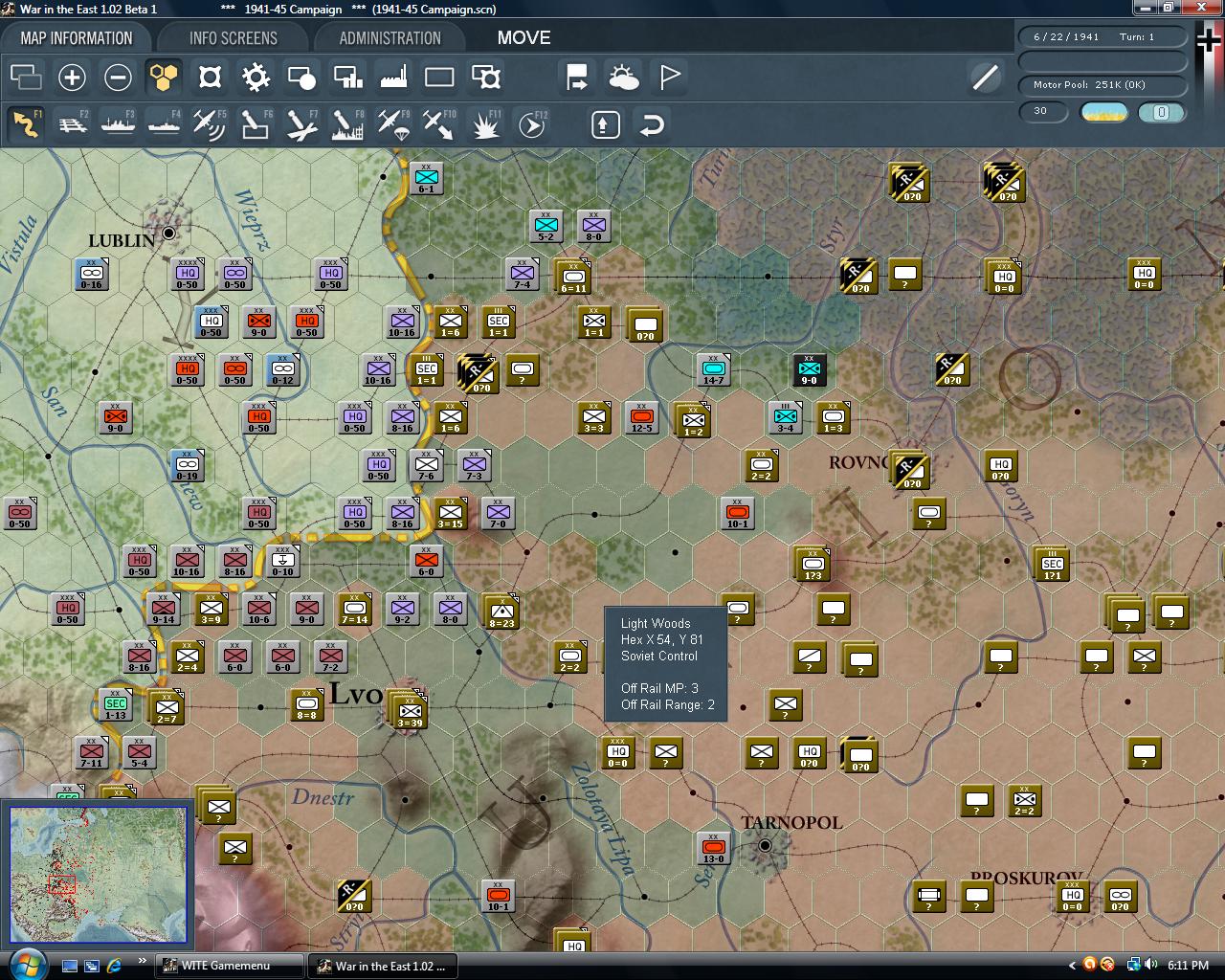Select the F4 ship mode icon
The width and height of the screenshot is (1225, 980).
tap(164, 124)
